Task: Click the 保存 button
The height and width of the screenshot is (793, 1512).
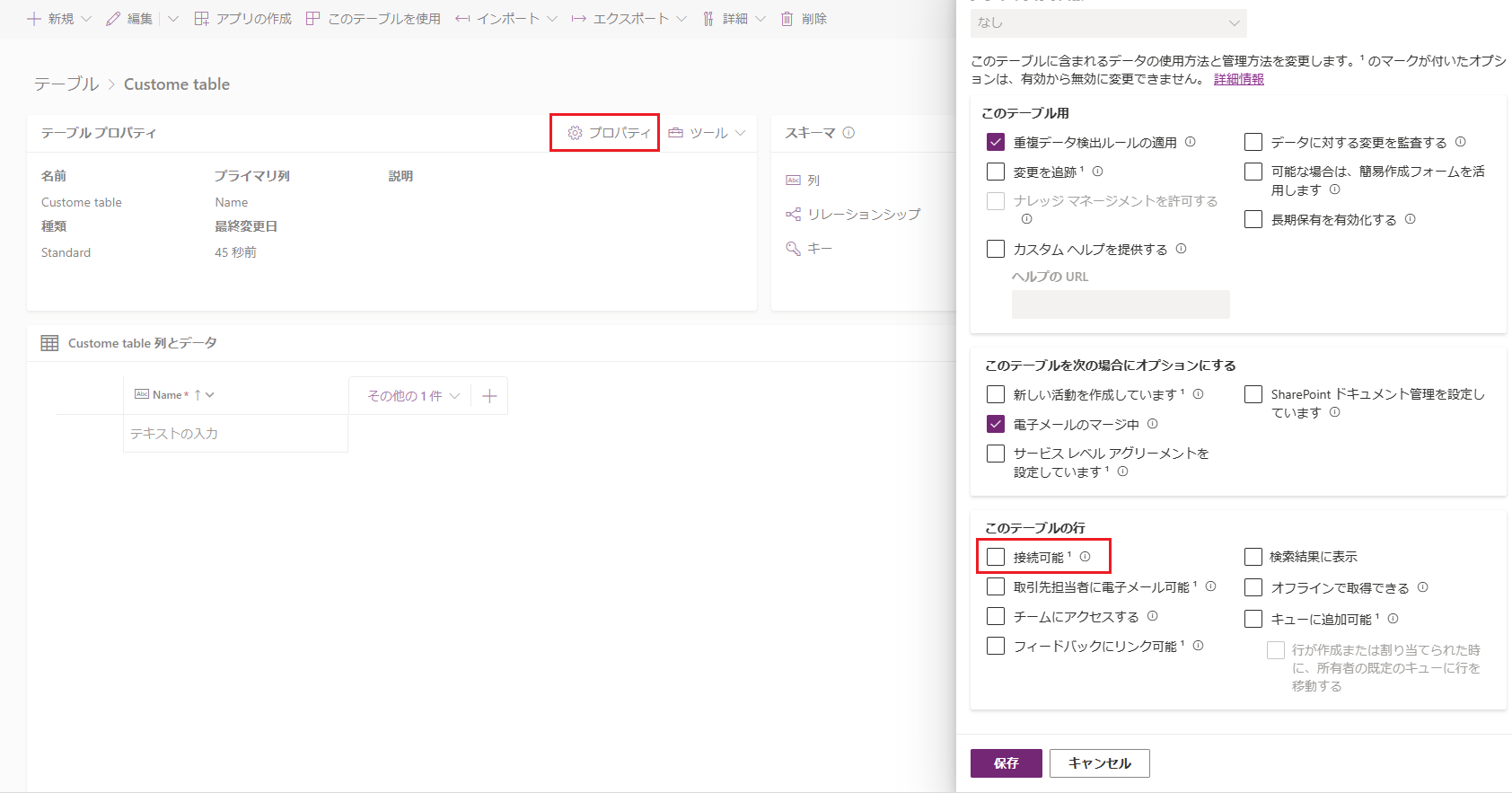Action: click(x=1007, y=763)
